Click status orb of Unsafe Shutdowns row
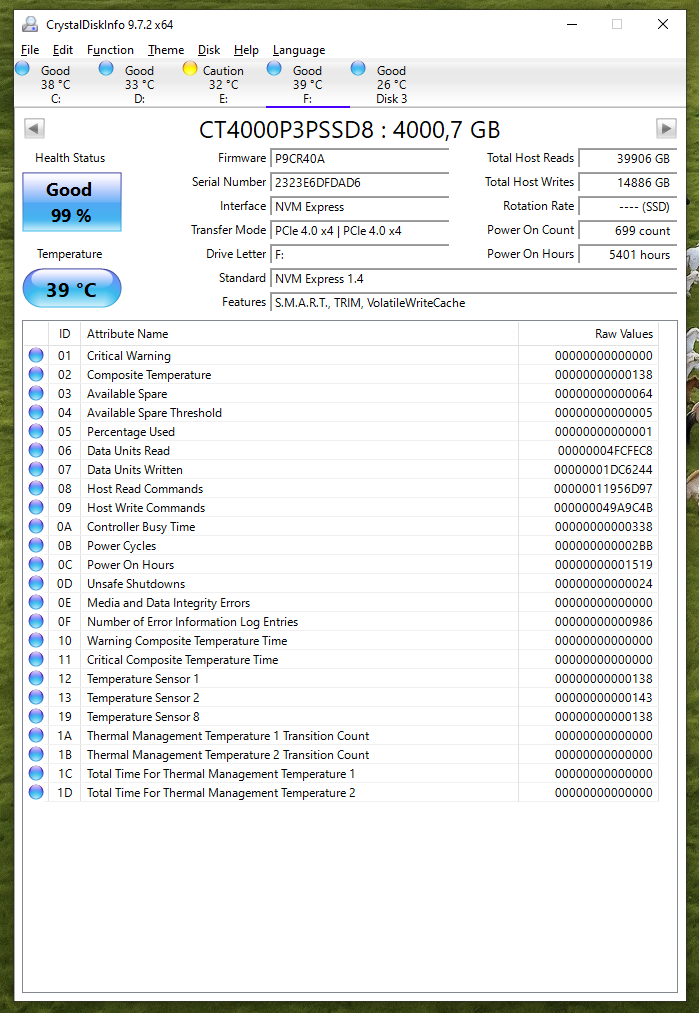The image size is (699, 1013). point(36,583)
